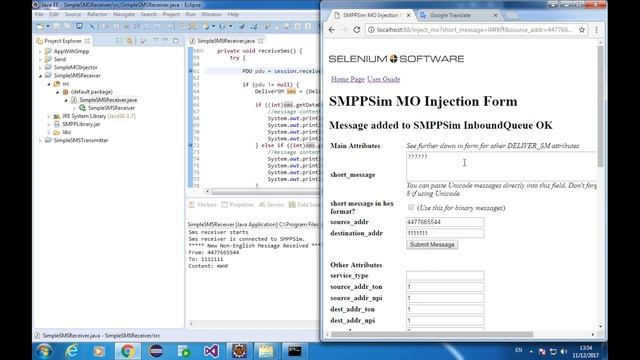Maximize the Project Explorer panel
The height and width of the screenshot is (360, 640).
176,40
